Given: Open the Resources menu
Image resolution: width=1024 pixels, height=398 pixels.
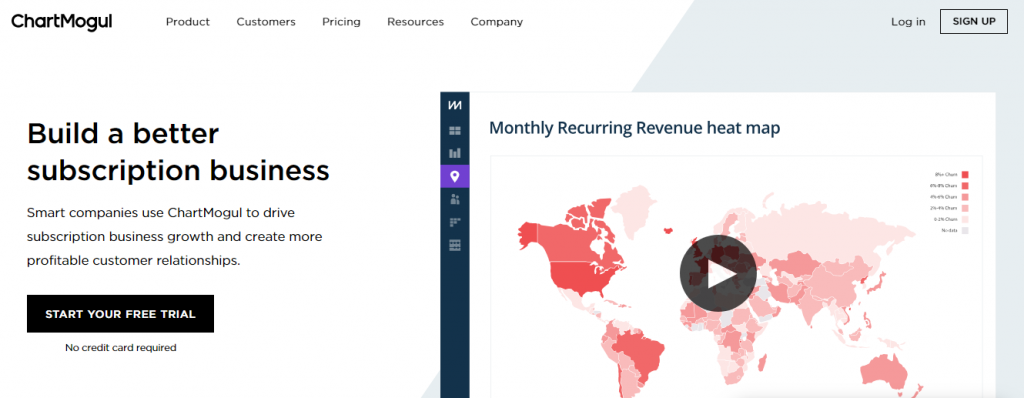Looking at the screenshot, I should (415, 22).
